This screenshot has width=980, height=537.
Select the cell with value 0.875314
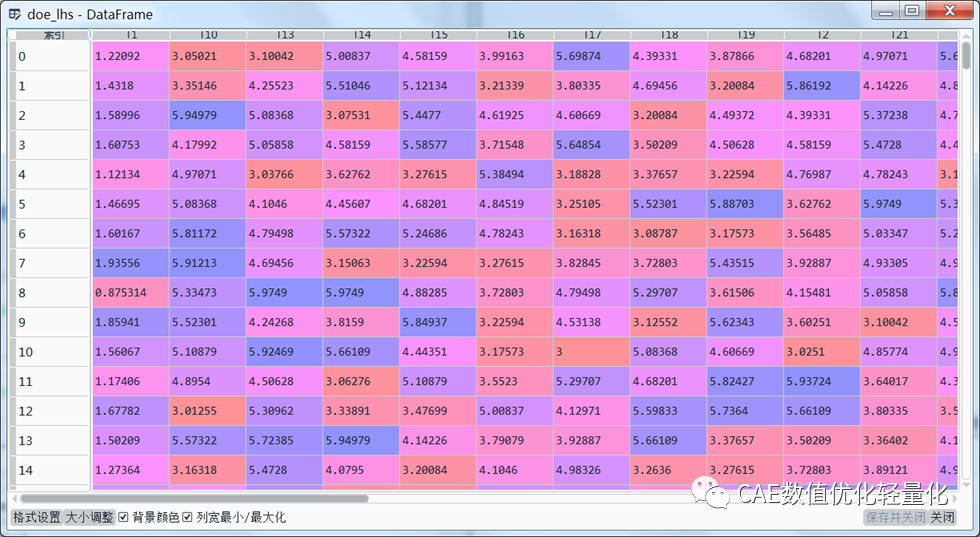(x=131, y=293)
